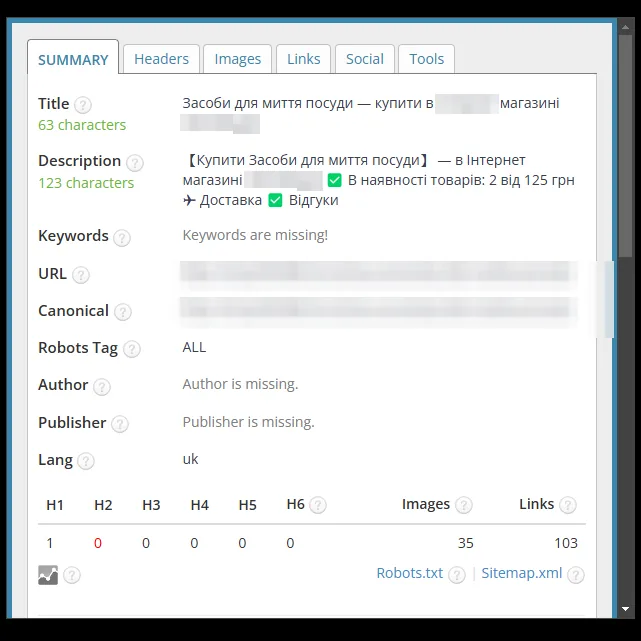641x641 pixels.
Task: Click the help icon beside Lang
Action: pos(86,461)
